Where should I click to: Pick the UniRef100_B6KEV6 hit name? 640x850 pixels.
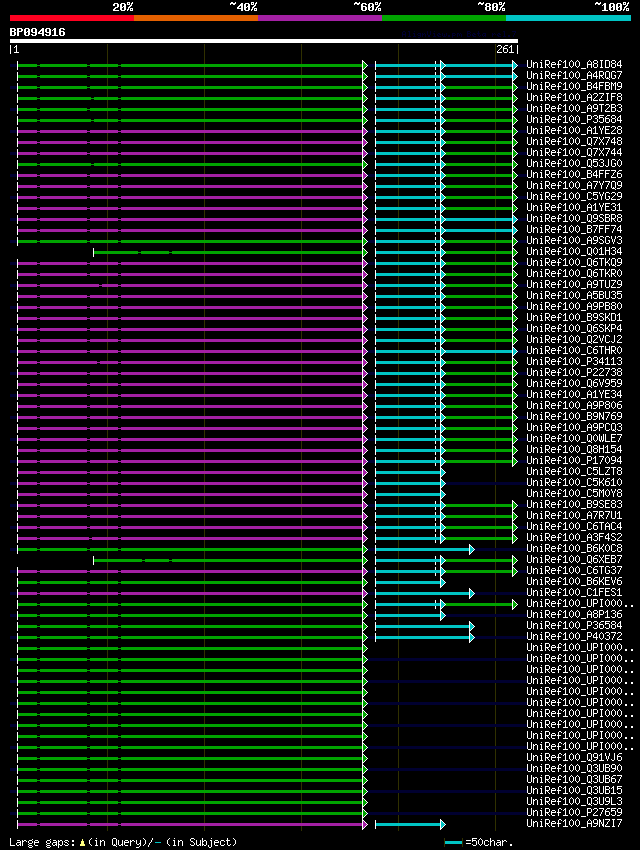574,581
